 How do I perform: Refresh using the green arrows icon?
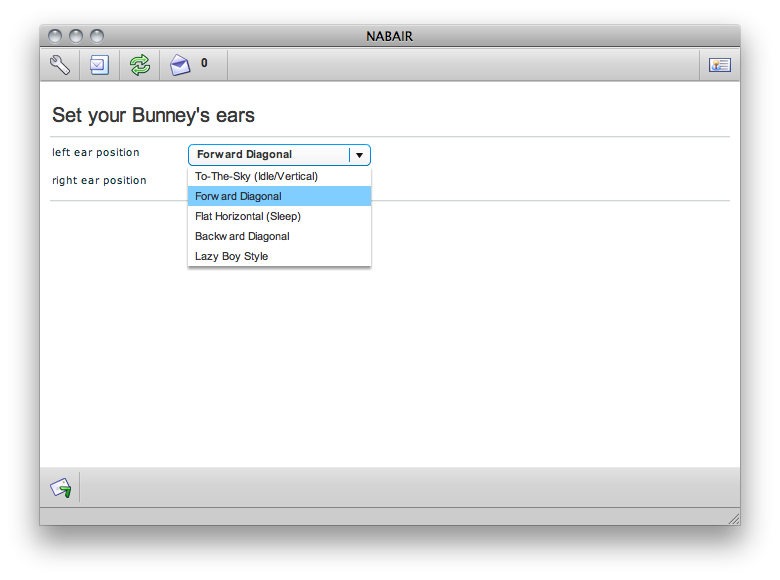139,65
